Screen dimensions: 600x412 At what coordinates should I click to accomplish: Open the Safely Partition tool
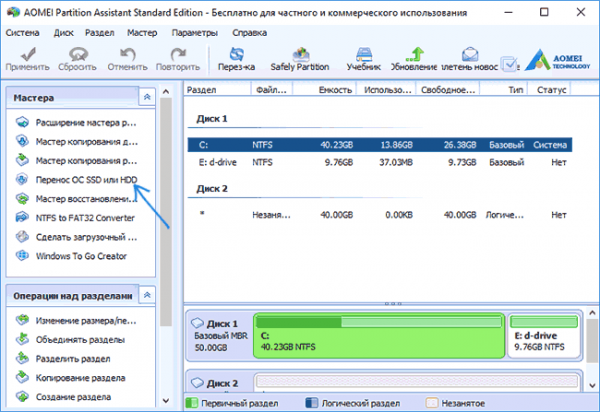pos(300,59)
